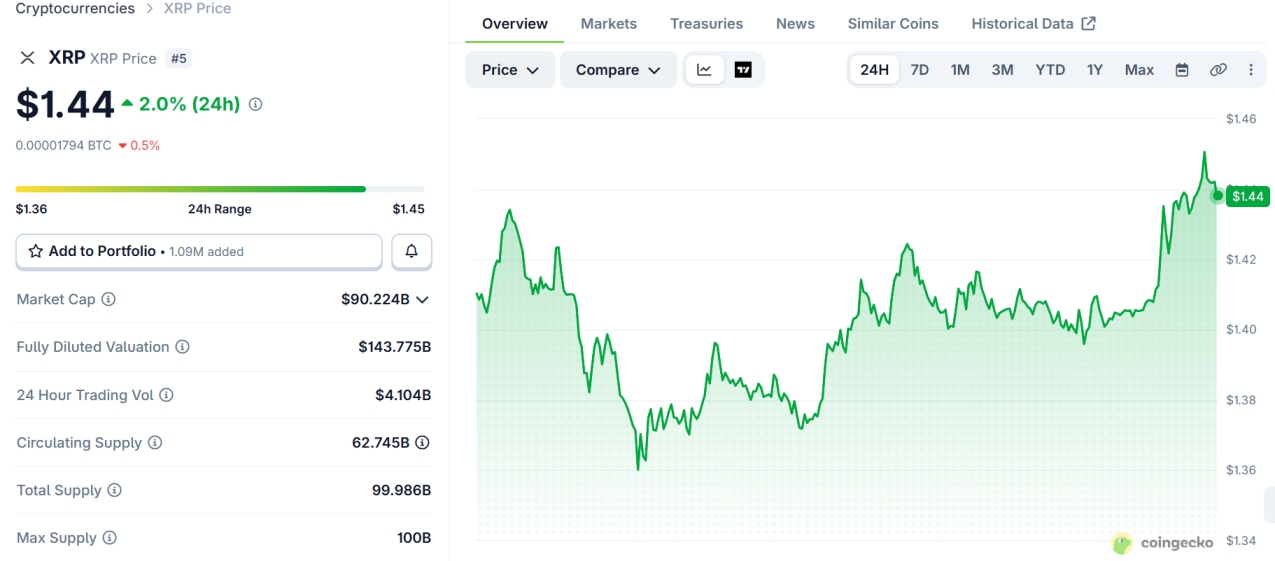Click the Cryptocurrencies breadcrumb link

tap(75, 8)
